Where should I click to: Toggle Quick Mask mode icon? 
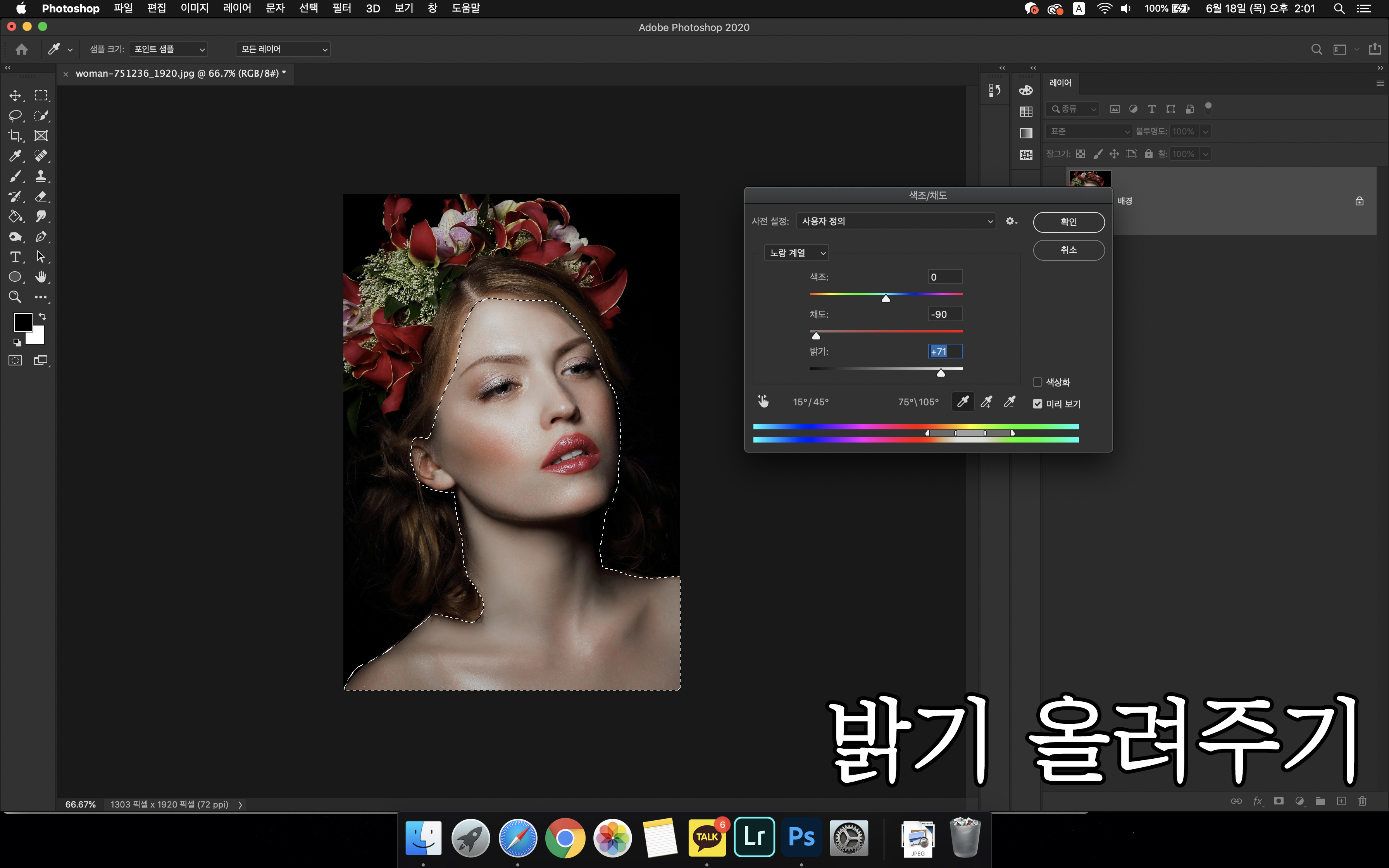(16, 360)
